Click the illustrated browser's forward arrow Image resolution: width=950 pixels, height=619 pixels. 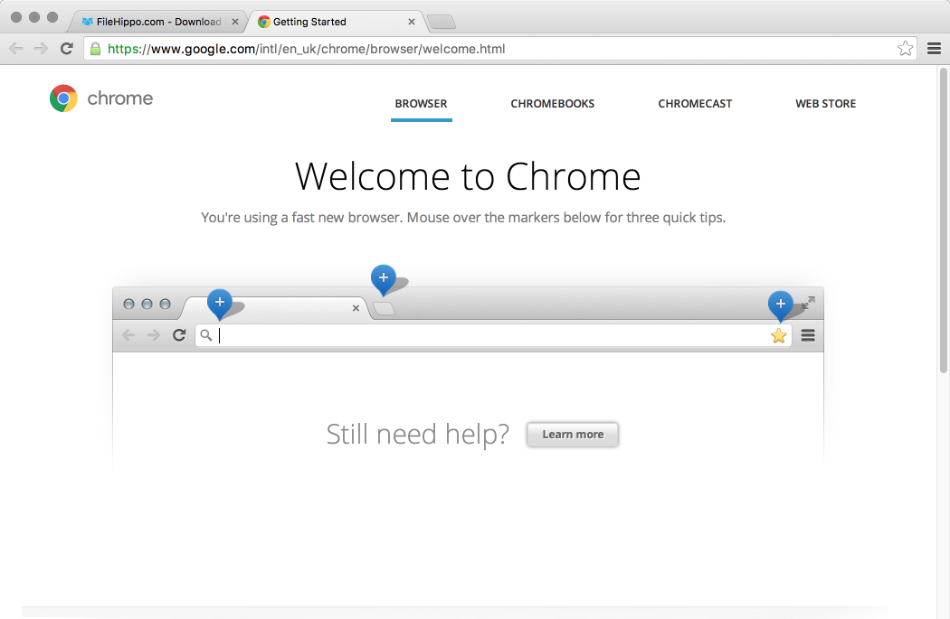(x=153, y=335)
